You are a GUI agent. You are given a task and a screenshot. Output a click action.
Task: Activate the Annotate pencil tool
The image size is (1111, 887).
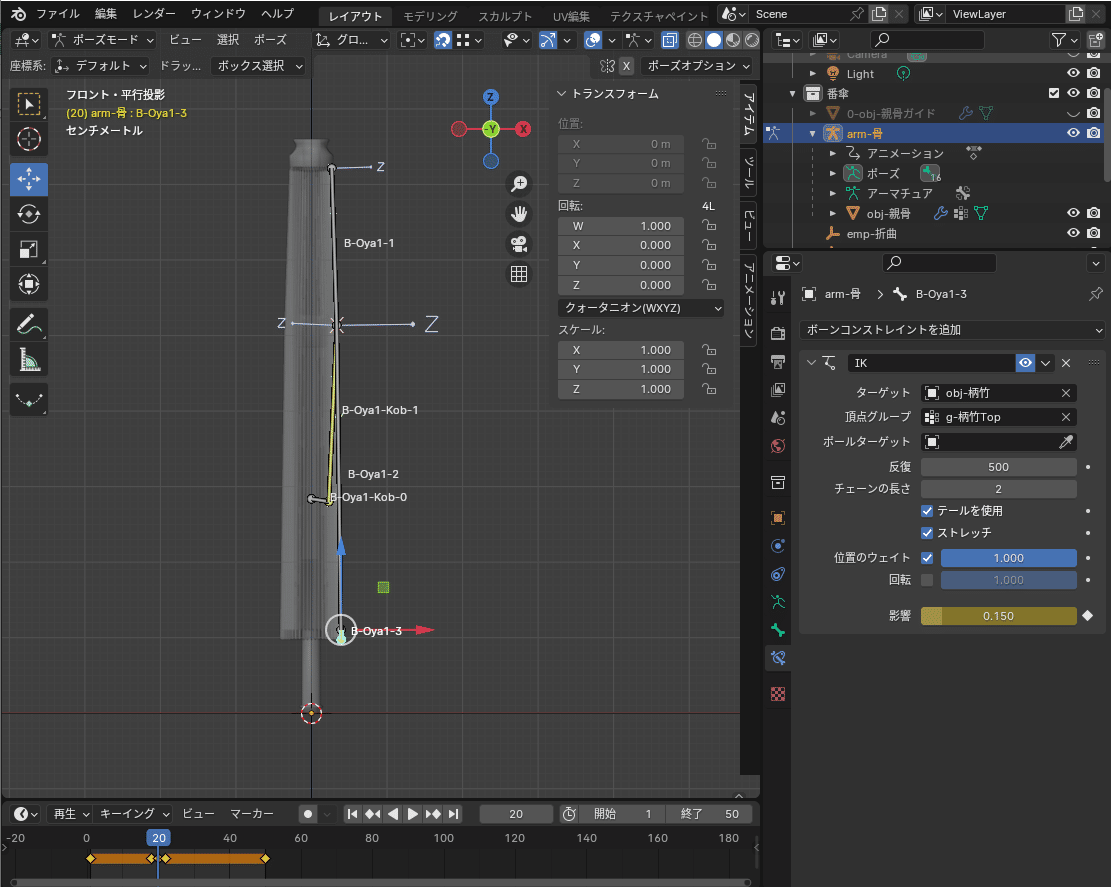pyautogui.click(x=29, y=324)
